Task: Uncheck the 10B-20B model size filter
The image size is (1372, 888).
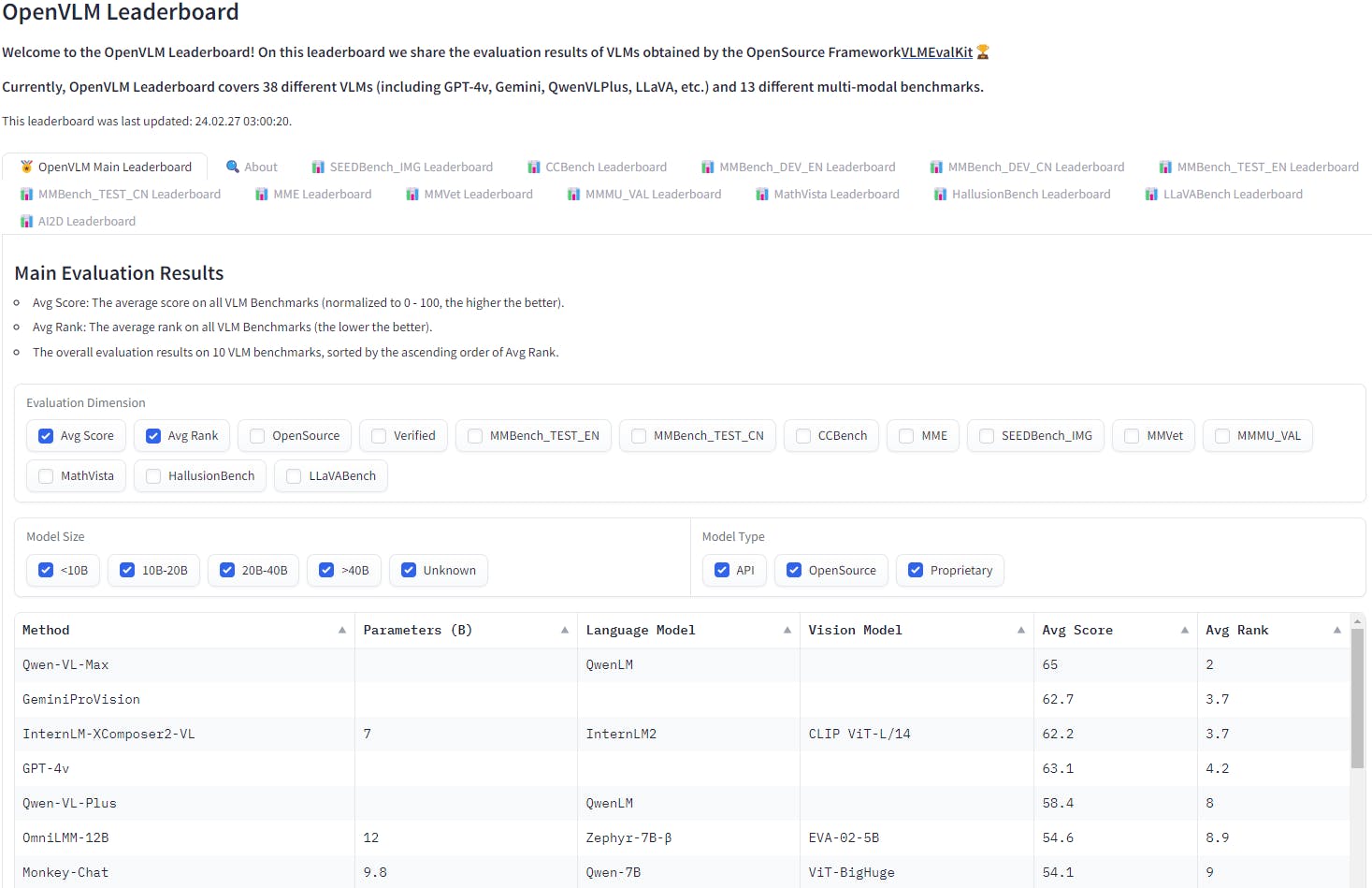Action: tap(127, 570)
